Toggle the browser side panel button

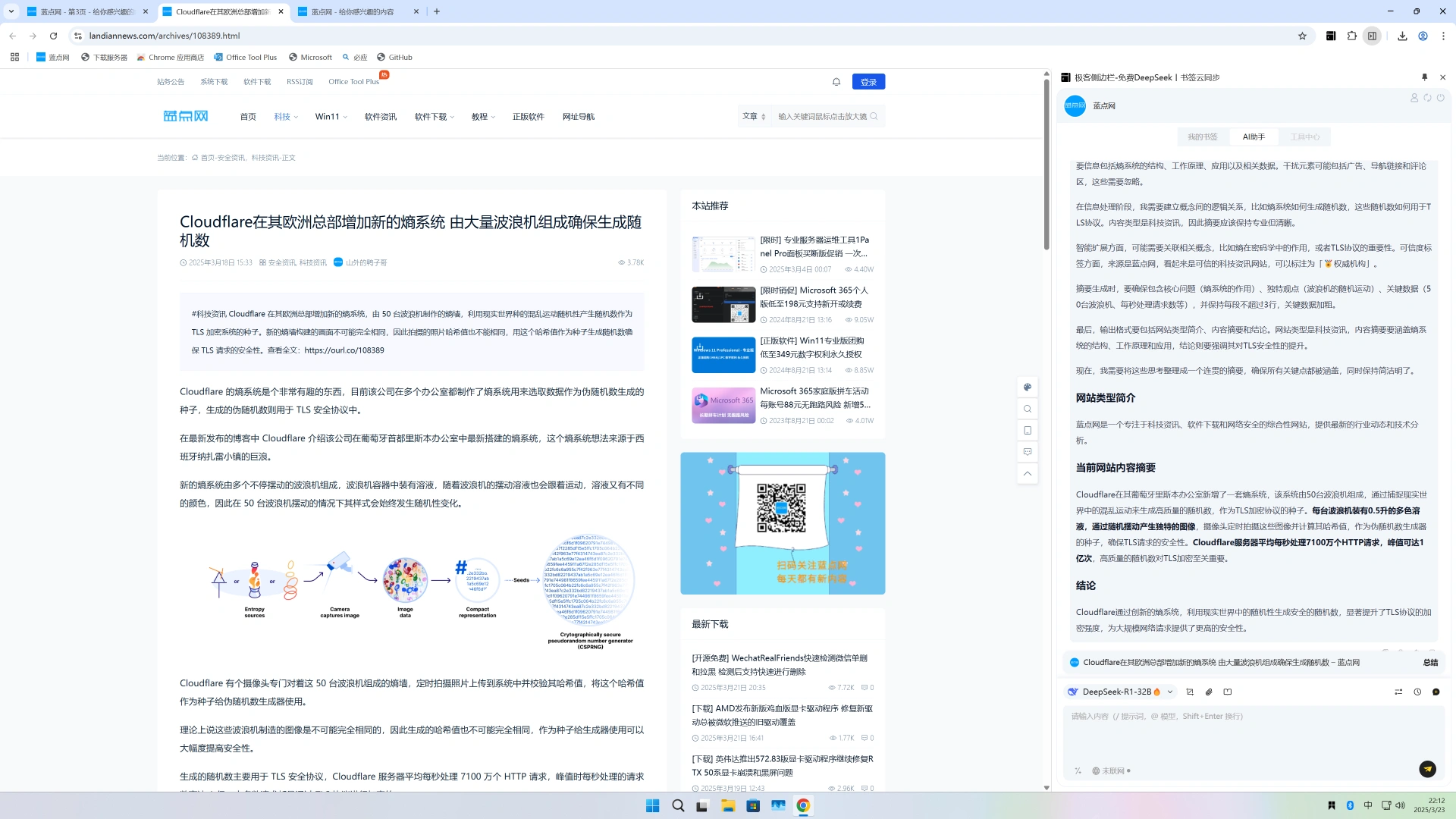(1372, 36)
